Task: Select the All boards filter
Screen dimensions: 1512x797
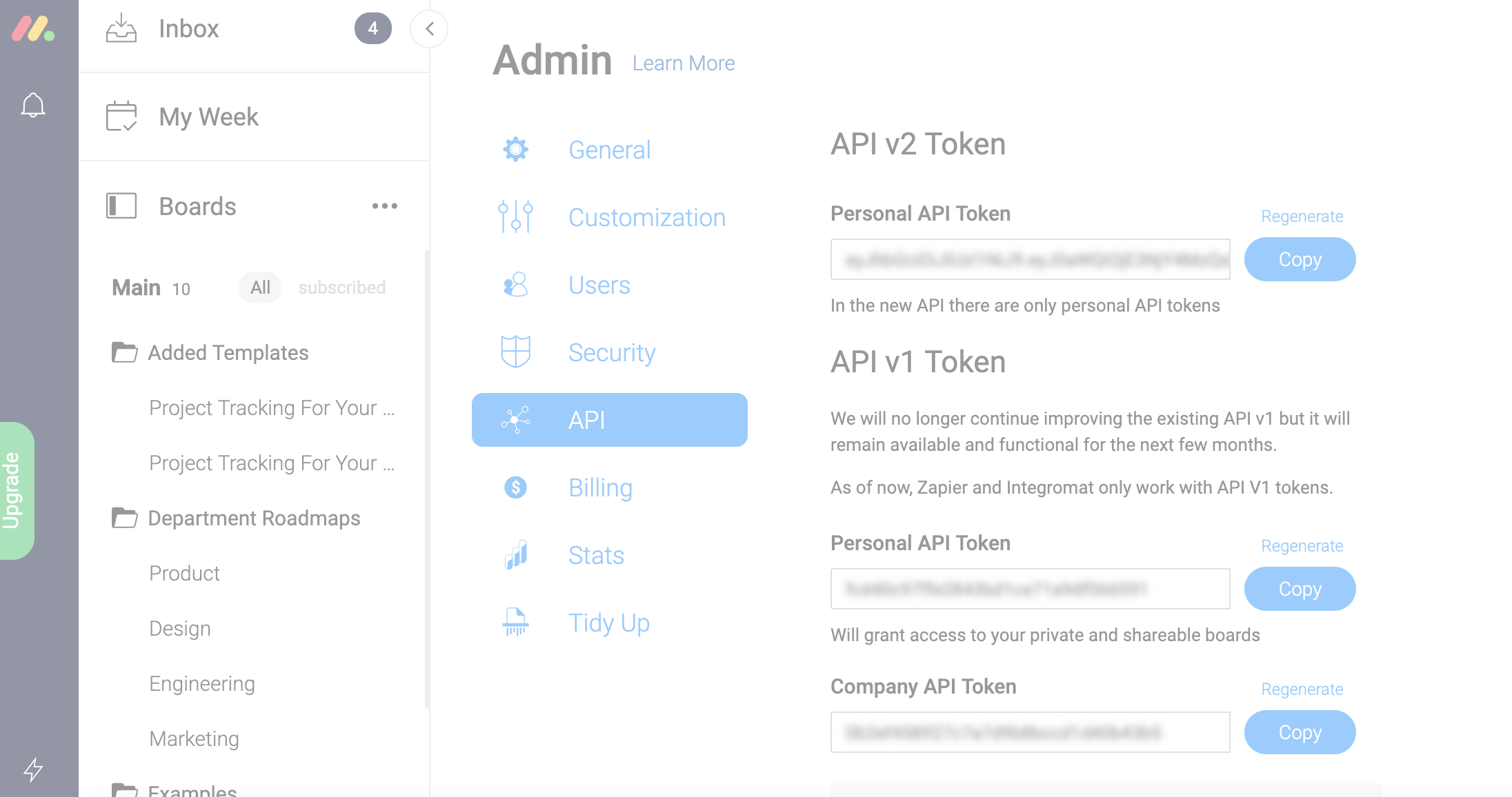Action: pos(260,287)
